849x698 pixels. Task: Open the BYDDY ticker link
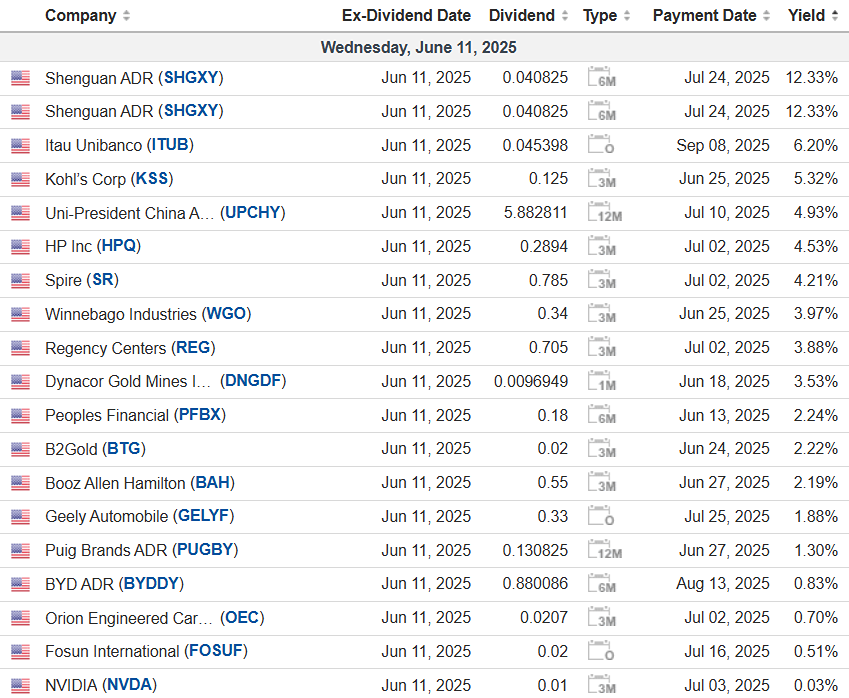point(151,584)
